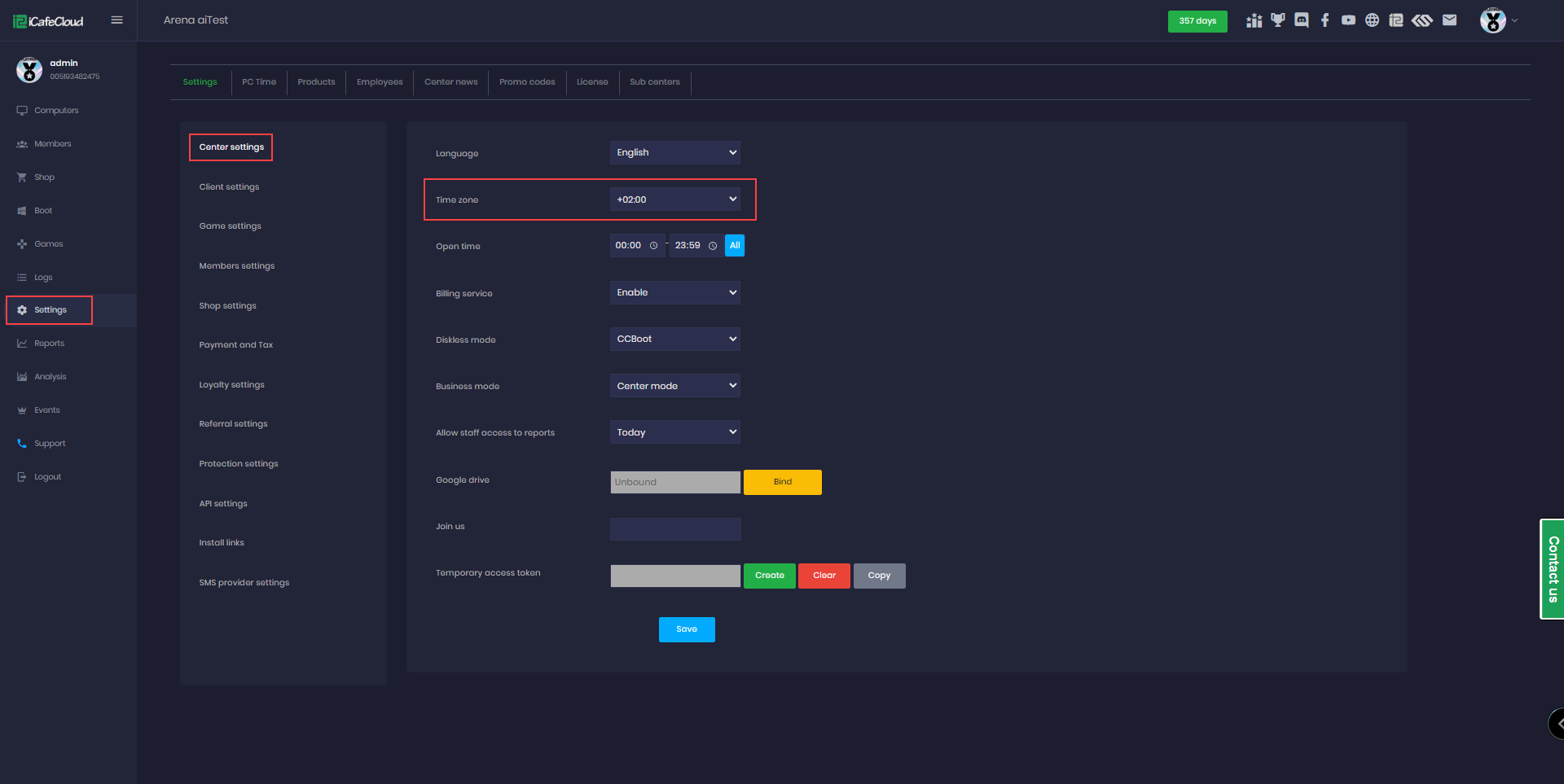Click the Reports icon in the sidebar
This screenshot has width=1564, height=784.
point(22,343)
